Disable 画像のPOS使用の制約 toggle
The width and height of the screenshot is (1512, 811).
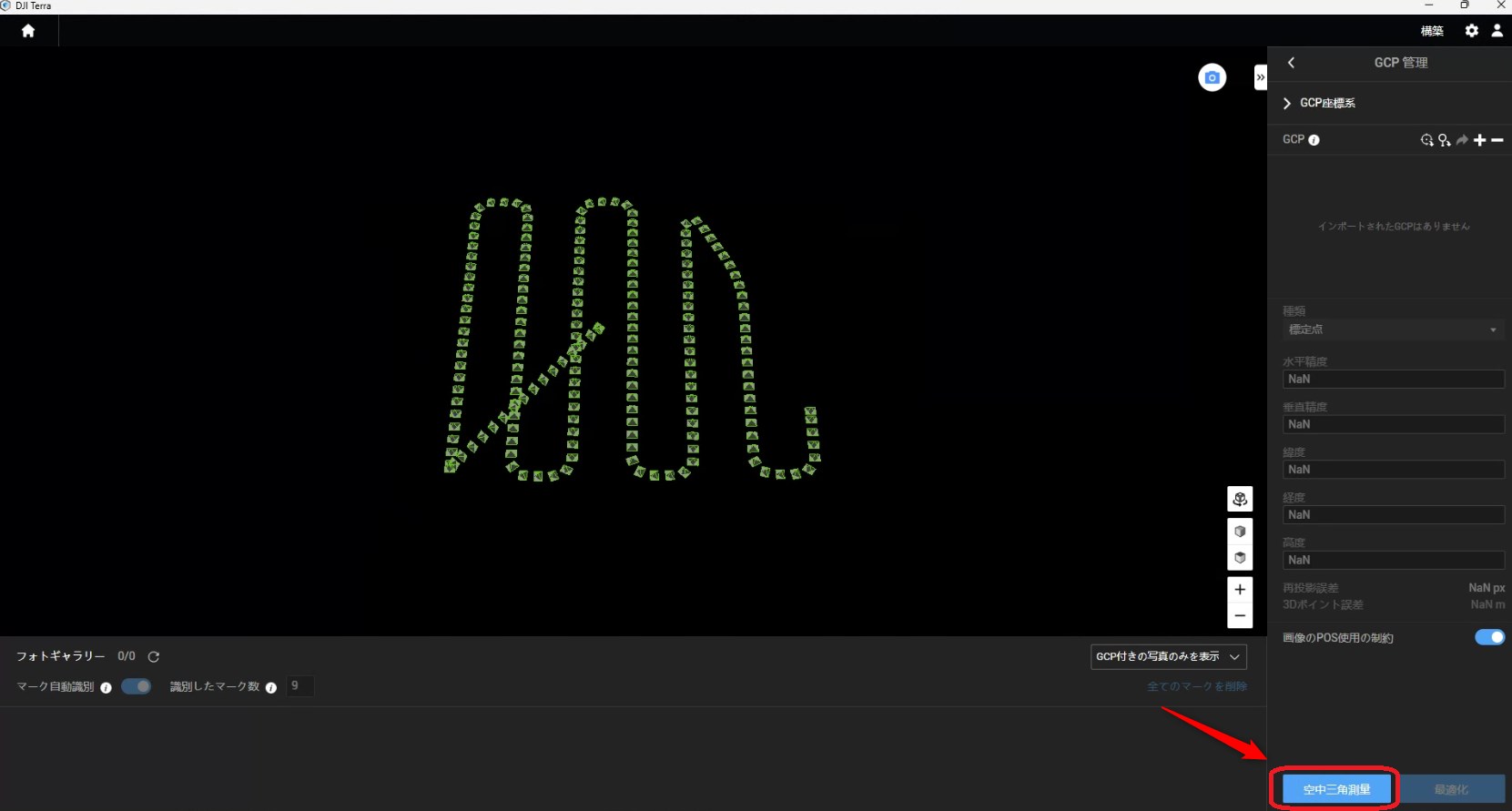1489,637
